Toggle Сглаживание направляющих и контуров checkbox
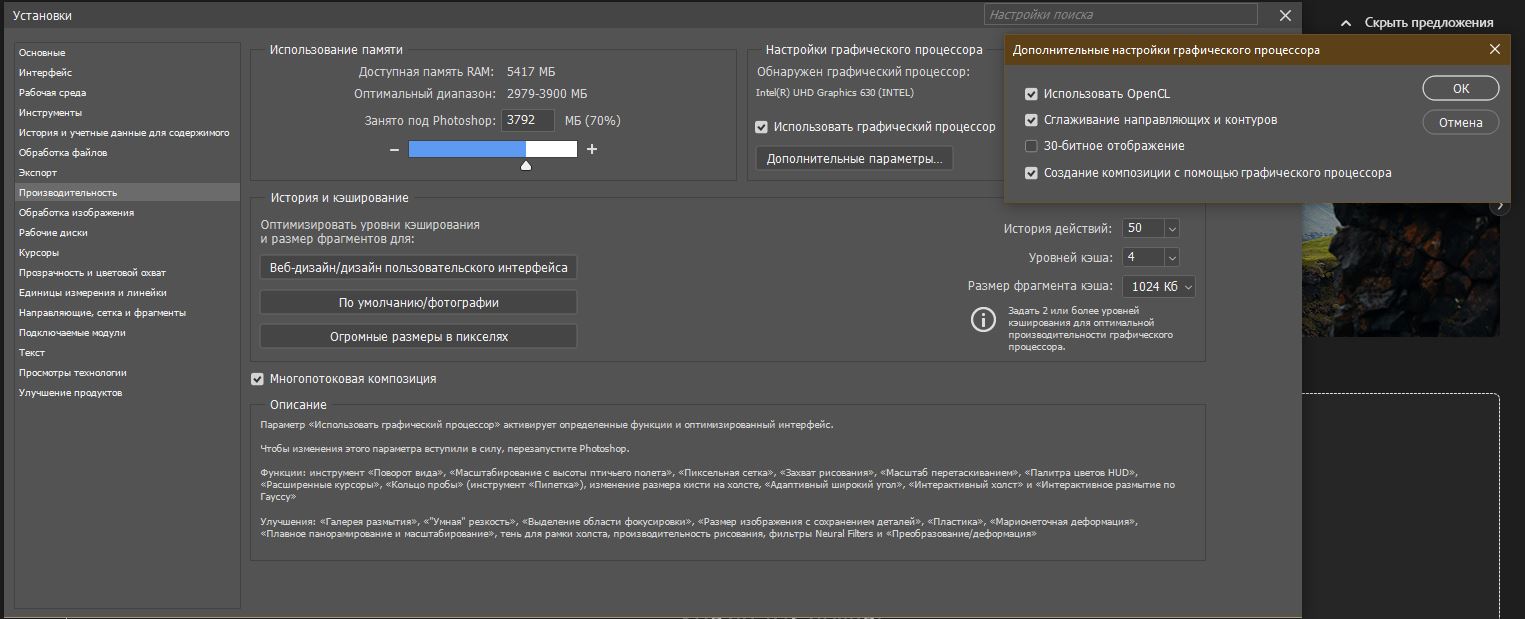The image size is (1525, 619). (1031, 120)
